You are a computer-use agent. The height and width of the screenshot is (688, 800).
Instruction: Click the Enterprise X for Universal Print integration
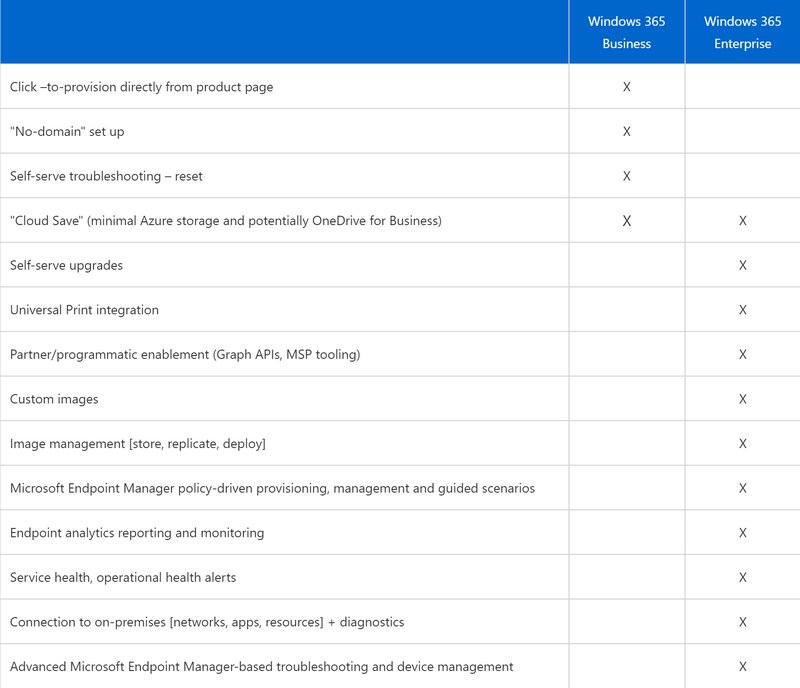pyautogui.click(x=742, y=310)
